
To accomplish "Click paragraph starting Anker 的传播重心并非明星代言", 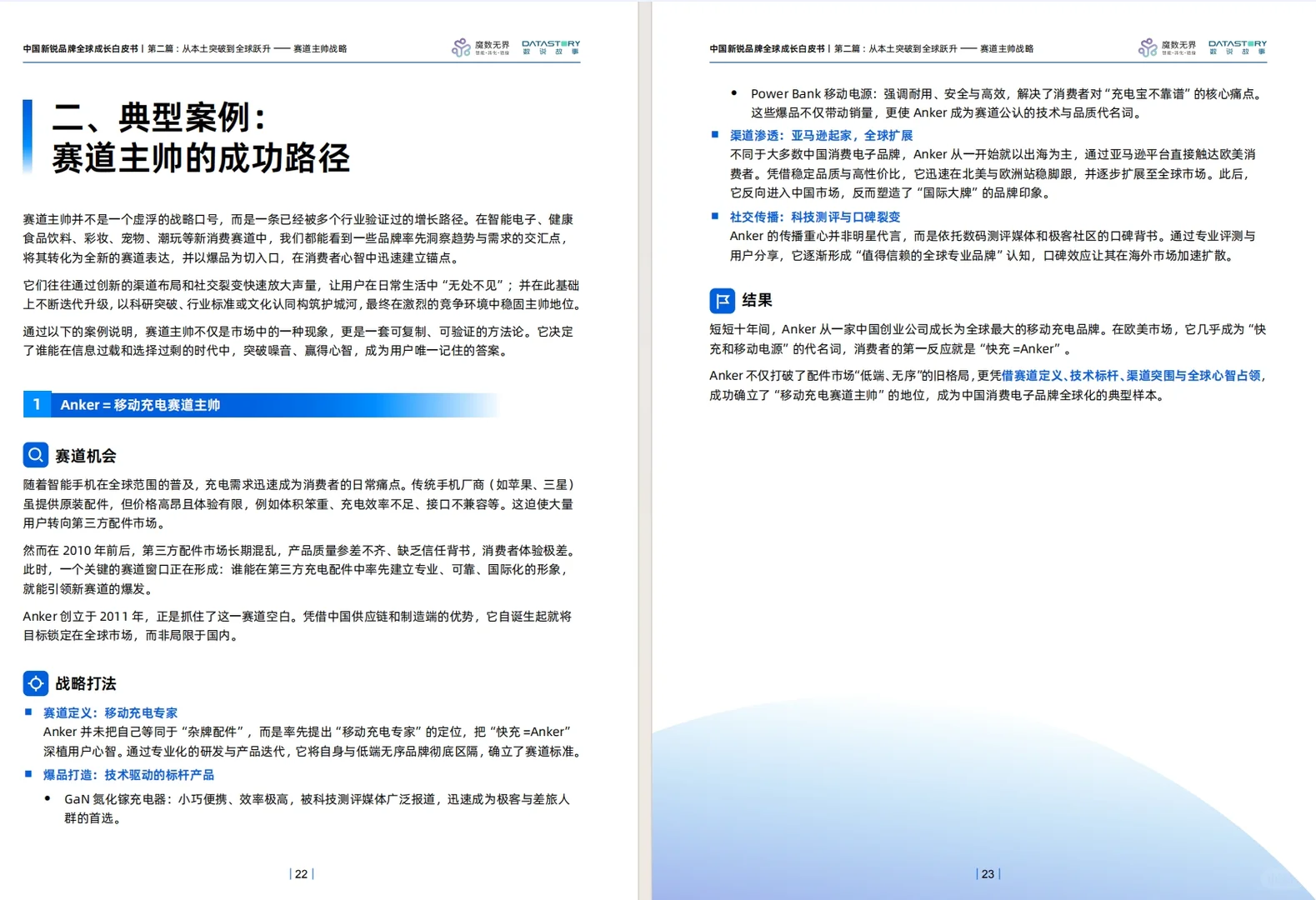I will (x=993, y=246).
